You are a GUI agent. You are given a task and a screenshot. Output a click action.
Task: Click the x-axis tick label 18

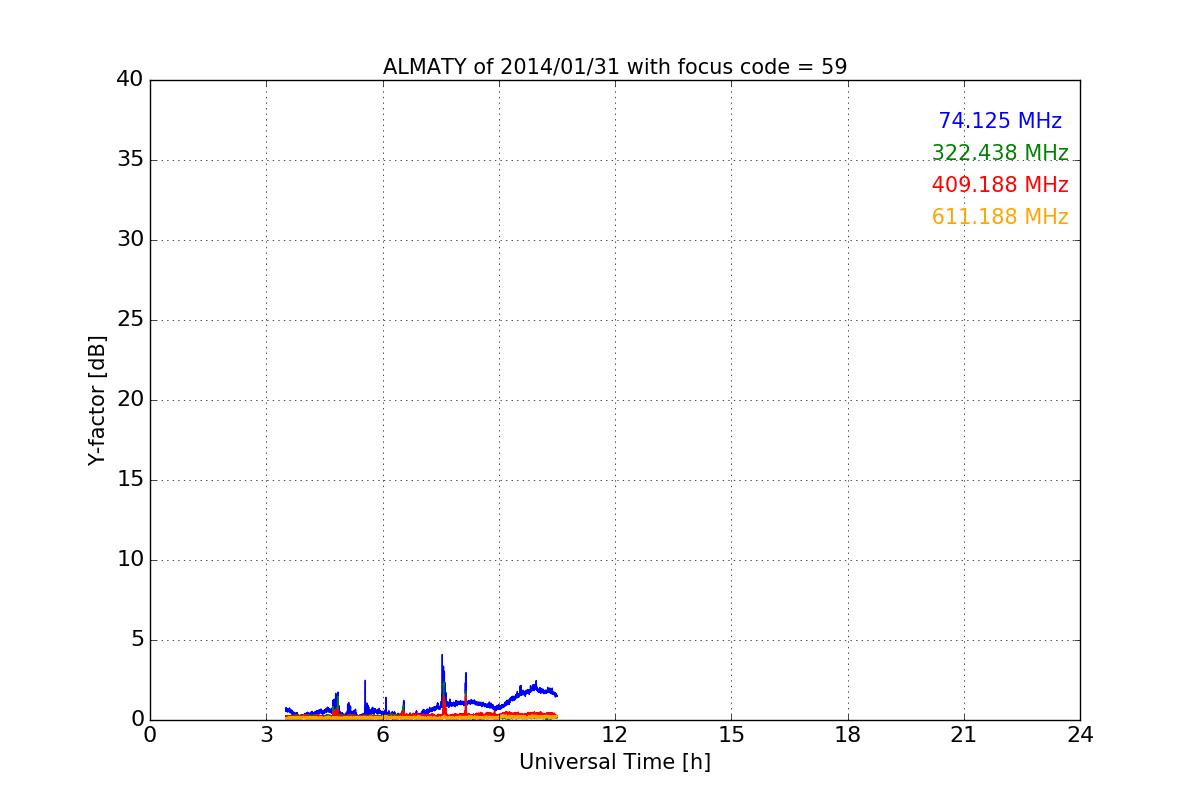[x=848, y=734]
